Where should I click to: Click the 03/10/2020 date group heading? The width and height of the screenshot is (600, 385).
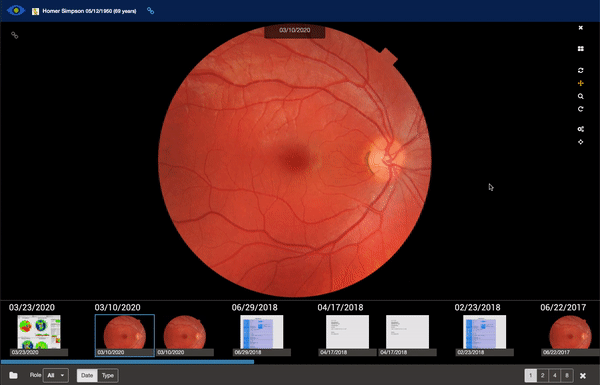tap(117, 307)
